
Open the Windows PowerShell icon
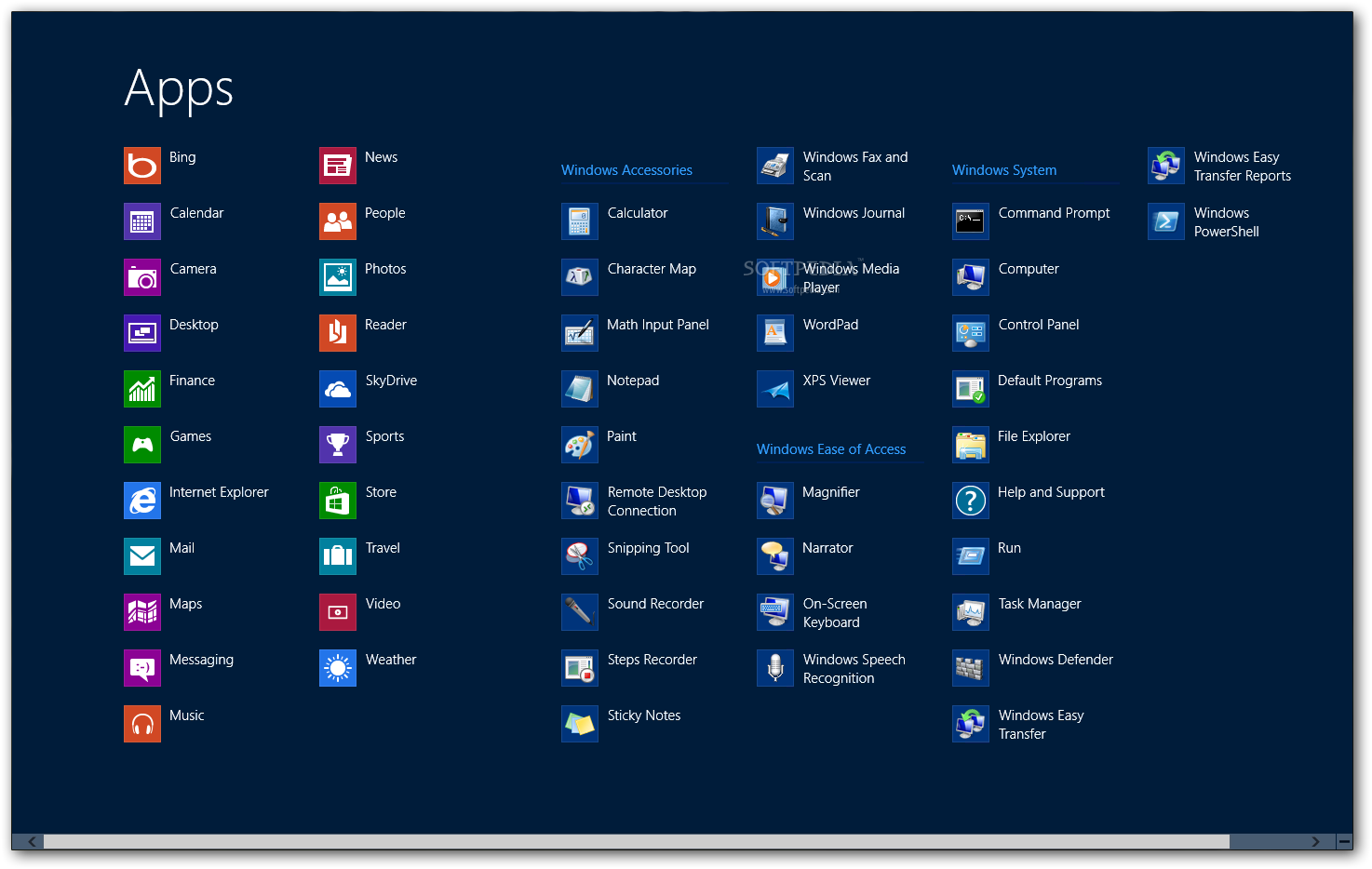tap(1166, 221)
